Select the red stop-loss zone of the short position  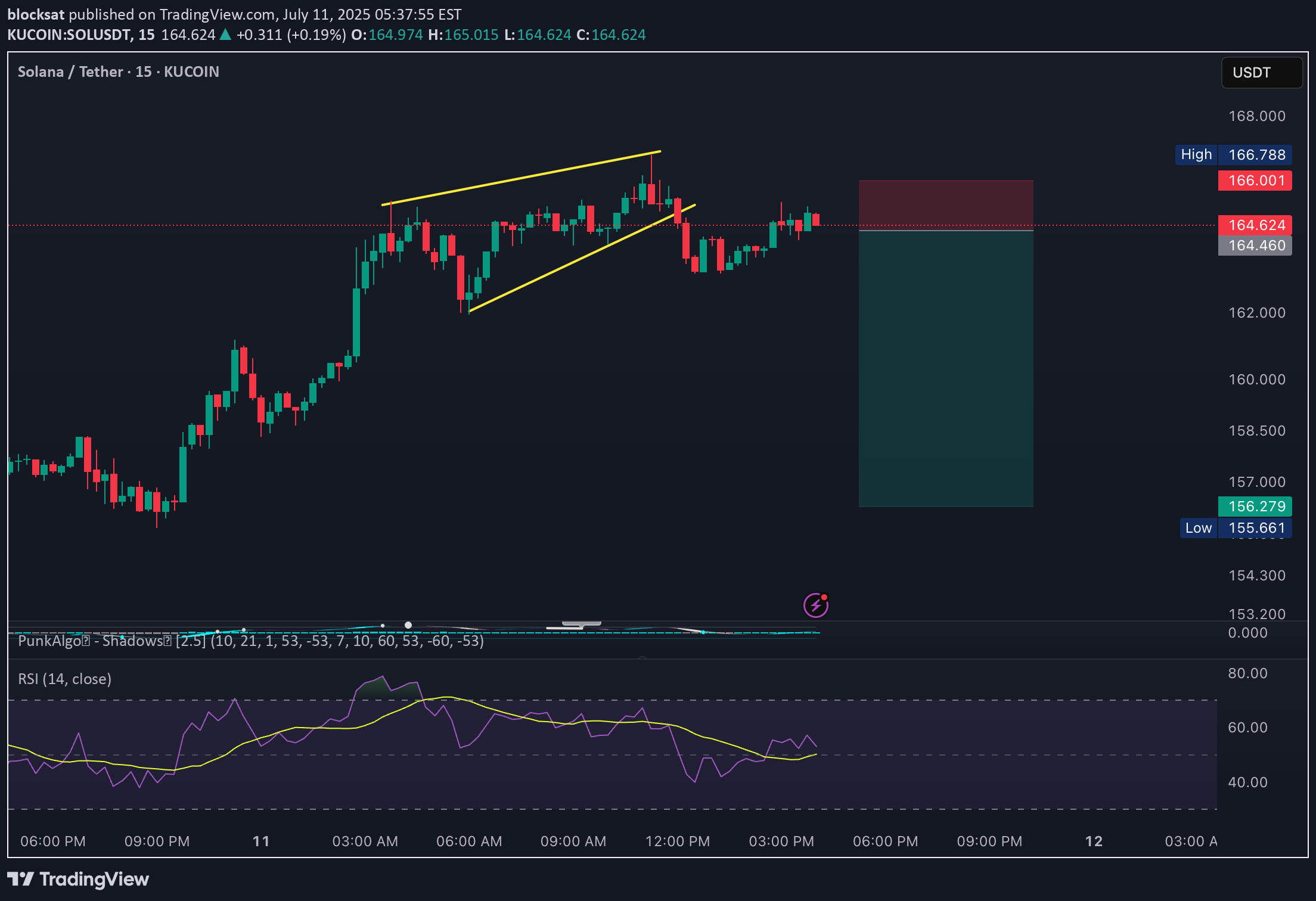(x=946, y=205)
